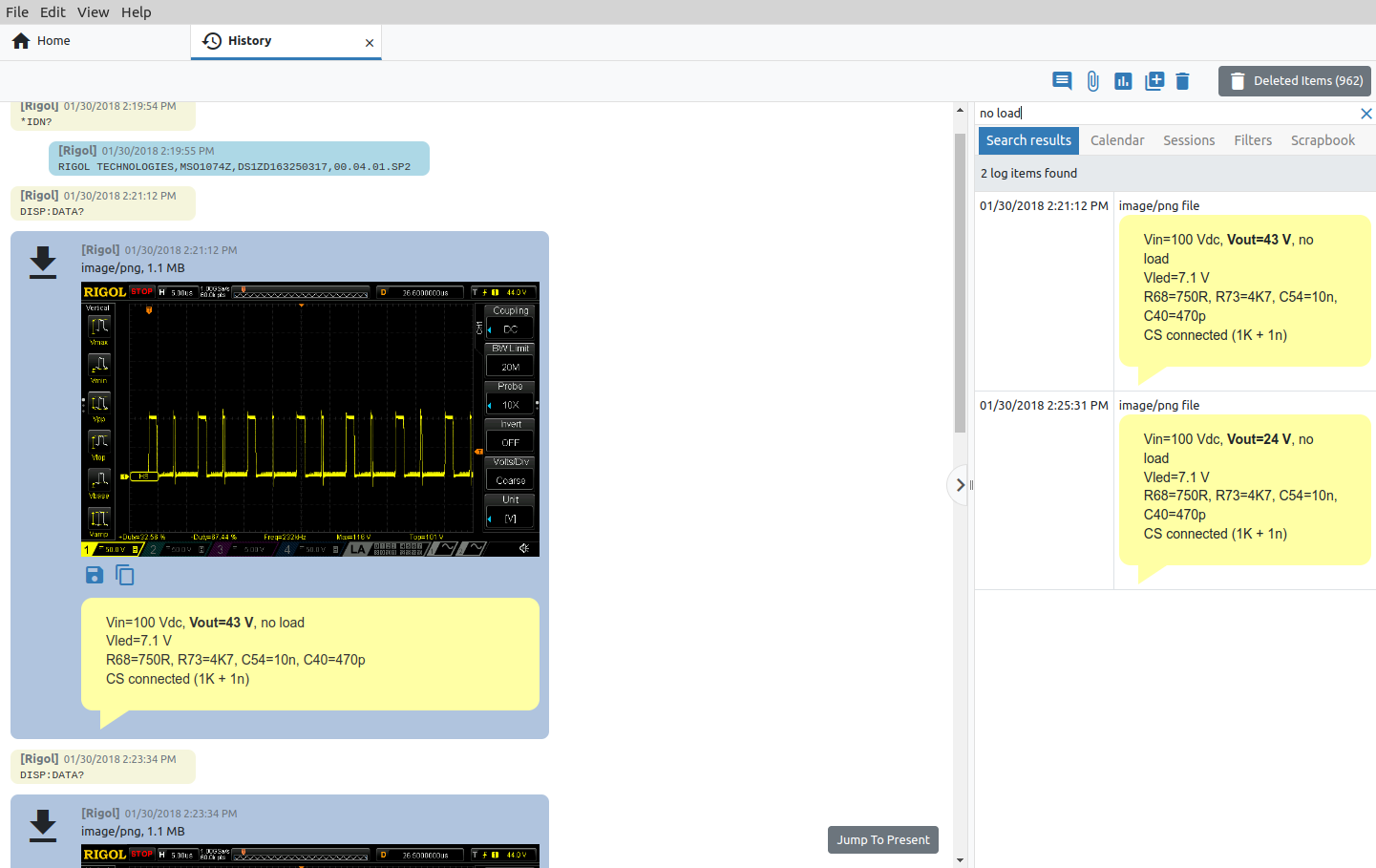Open the View menu
This screenshot has width=1376, height=868.
pos(93,12)
